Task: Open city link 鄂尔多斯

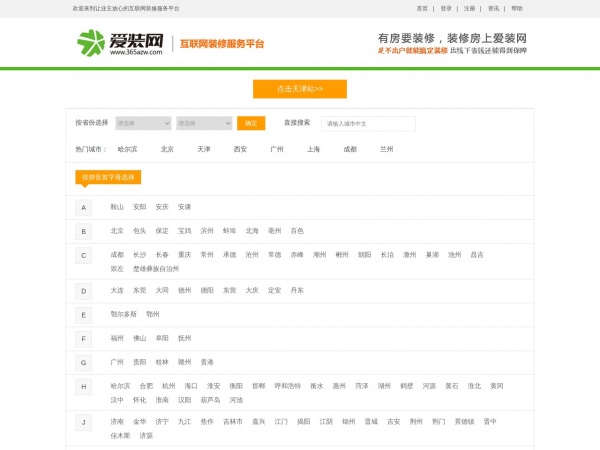Action: (x=123, y=314)
